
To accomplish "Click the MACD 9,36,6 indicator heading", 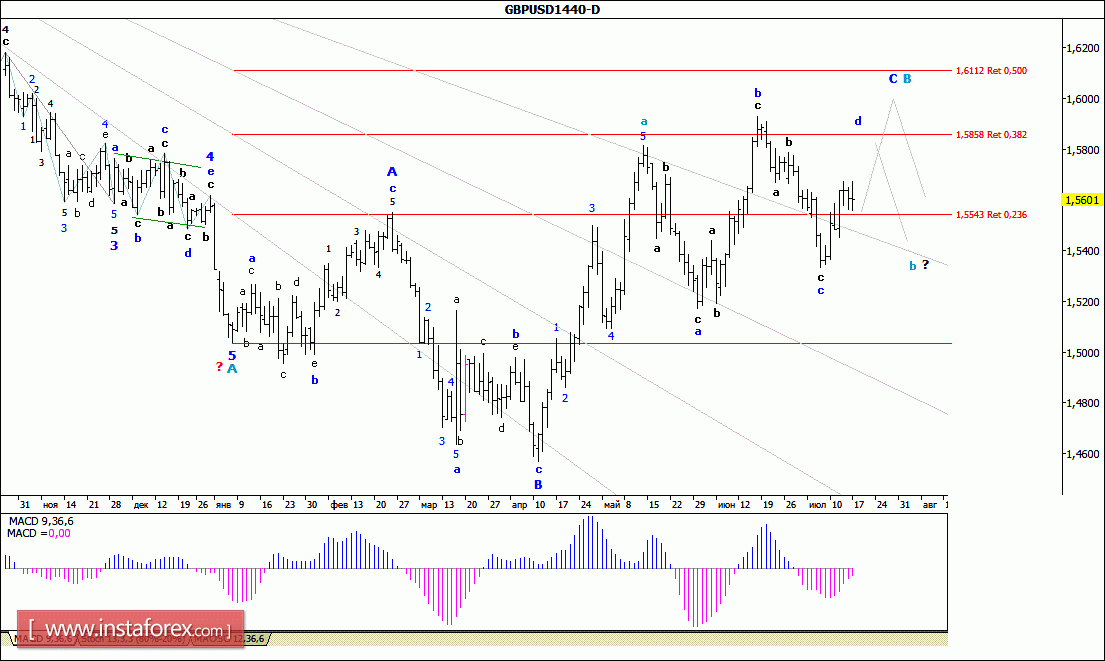I will coord(40,521).
